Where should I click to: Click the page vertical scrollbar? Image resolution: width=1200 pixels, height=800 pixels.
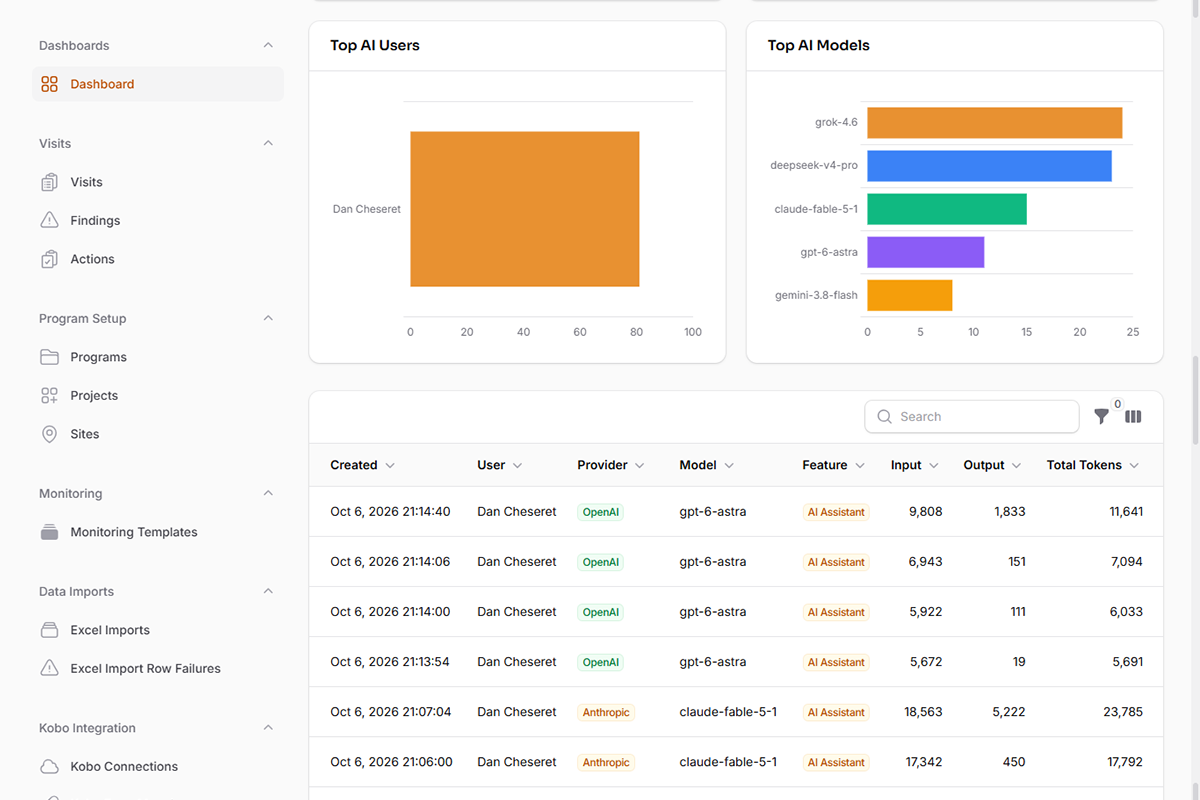[x=1194, y=400]
